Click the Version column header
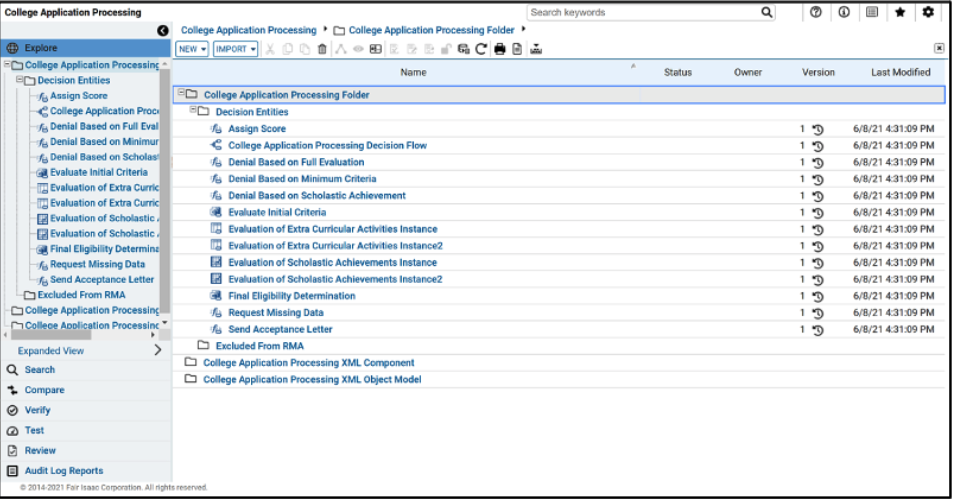This screenshot has height=499, width=953. [x=818, y=72]
